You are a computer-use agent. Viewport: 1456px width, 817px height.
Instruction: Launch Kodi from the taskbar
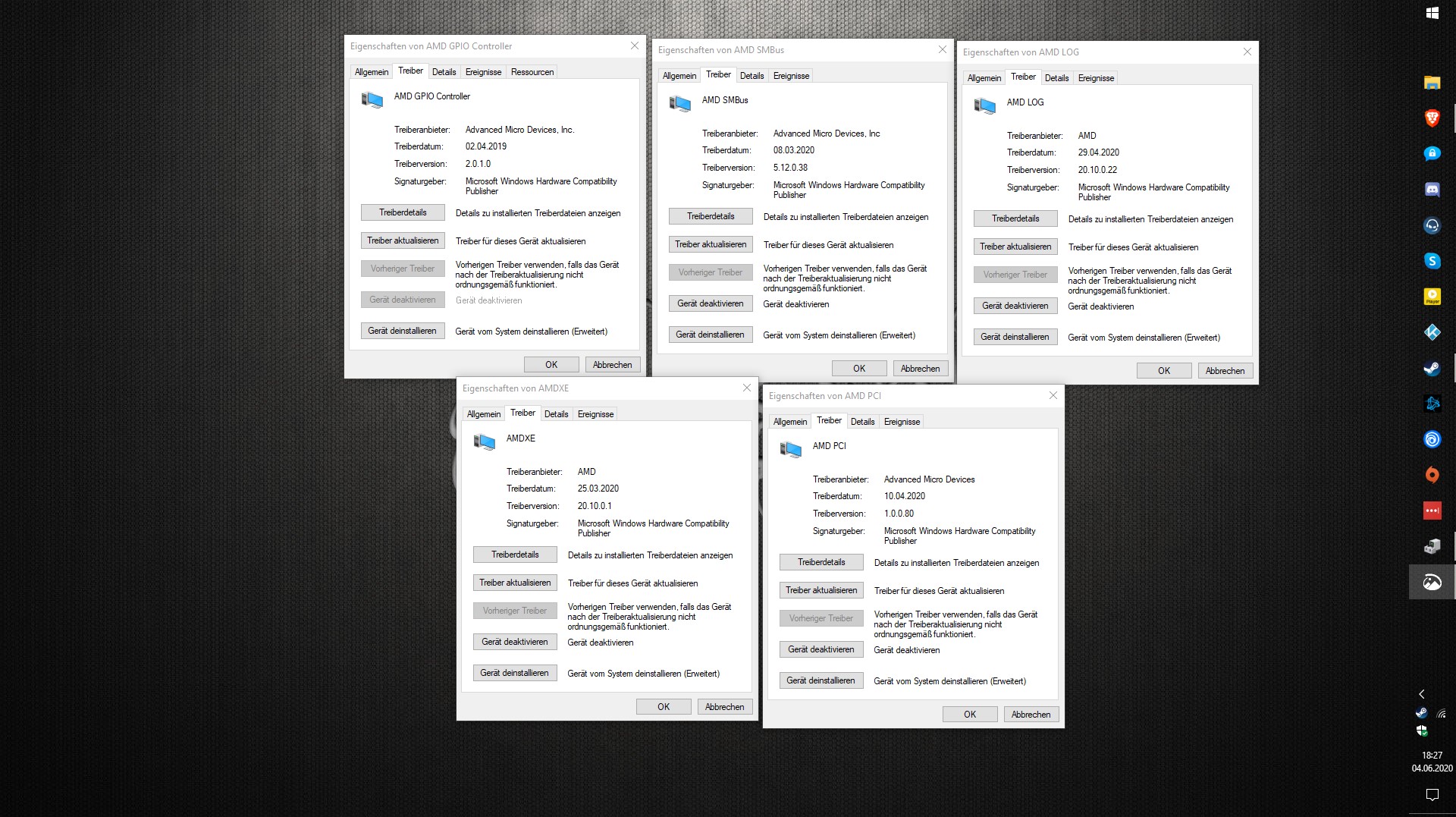[x=1432, y=332]
